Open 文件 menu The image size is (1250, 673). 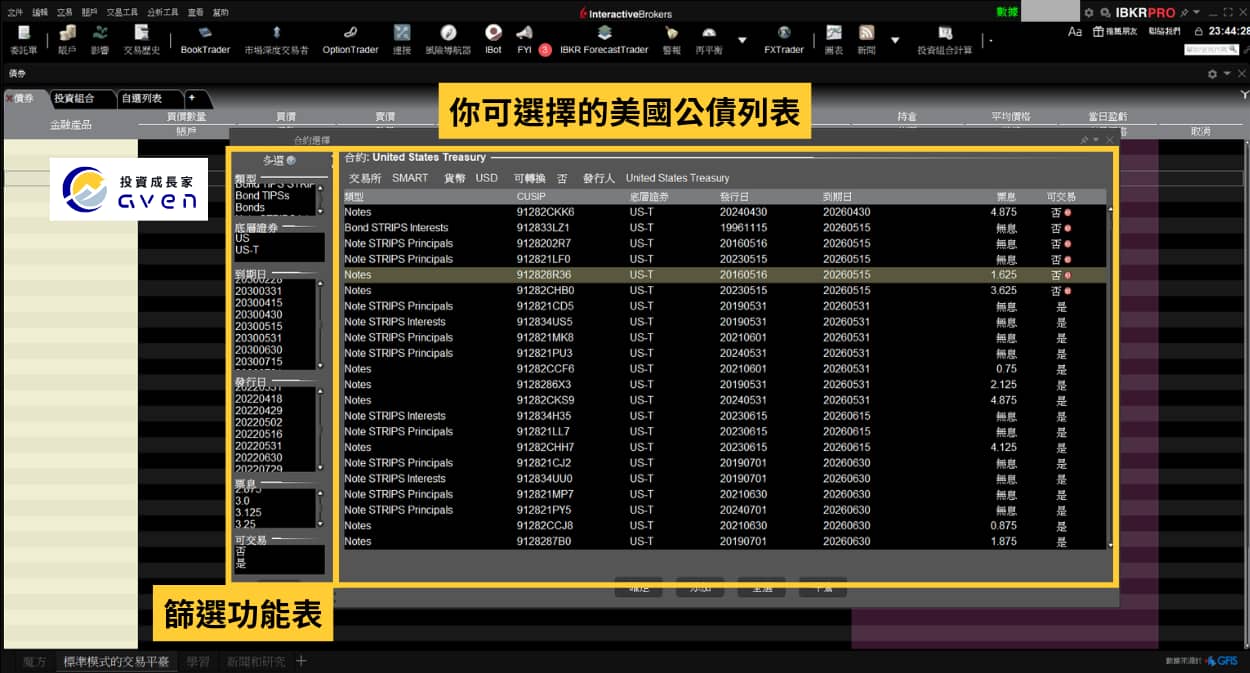[x=15, y=13]
